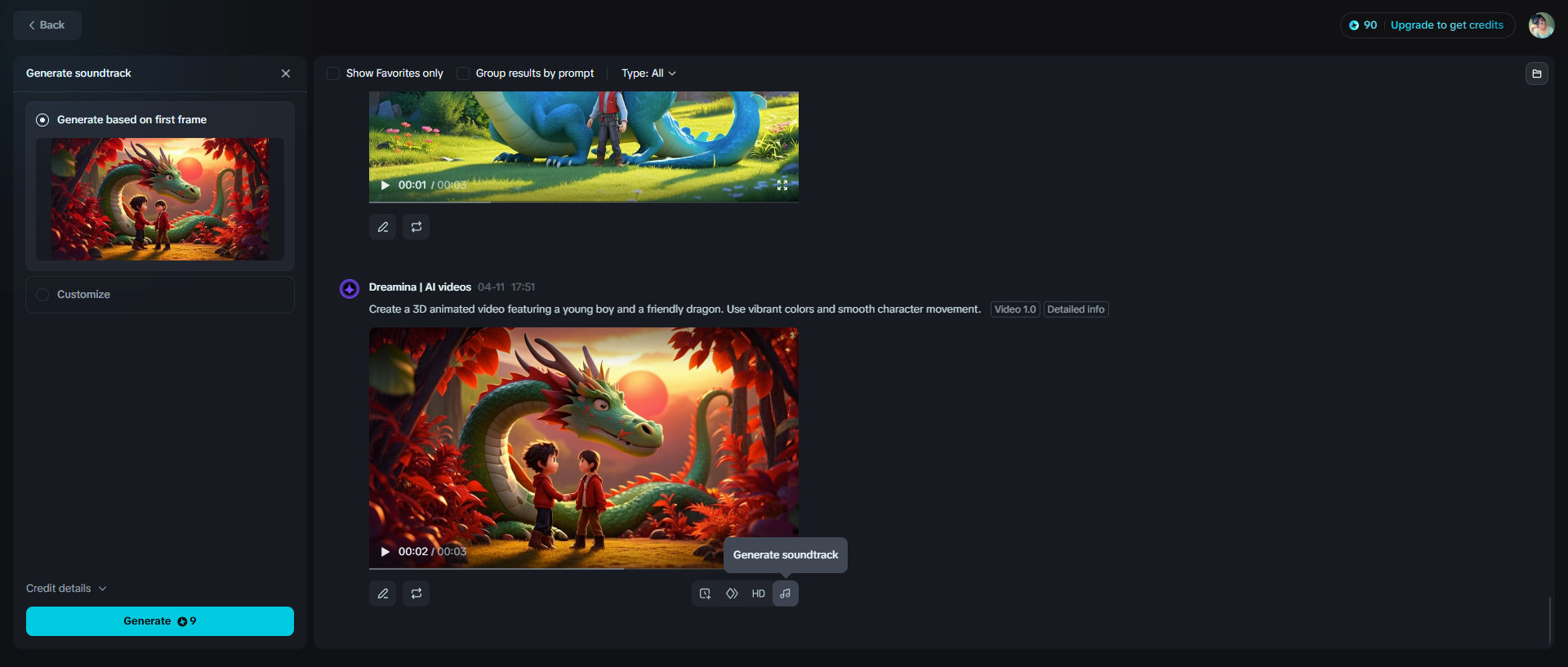Click the first frame dragon thumbnail
Viewport: 1568px width, 667px height.
coord(160,199)
